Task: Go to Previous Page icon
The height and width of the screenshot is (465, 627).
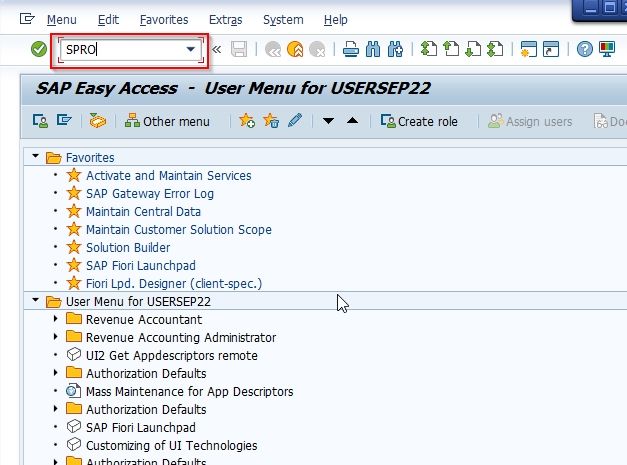Action: pyautogui.click(x=451, y=50)
